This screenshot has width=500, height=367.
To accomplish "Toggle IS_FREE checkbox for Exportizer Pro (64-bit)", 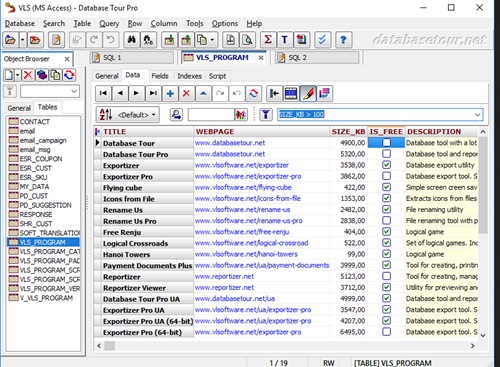I will click(x=386, y=332).
